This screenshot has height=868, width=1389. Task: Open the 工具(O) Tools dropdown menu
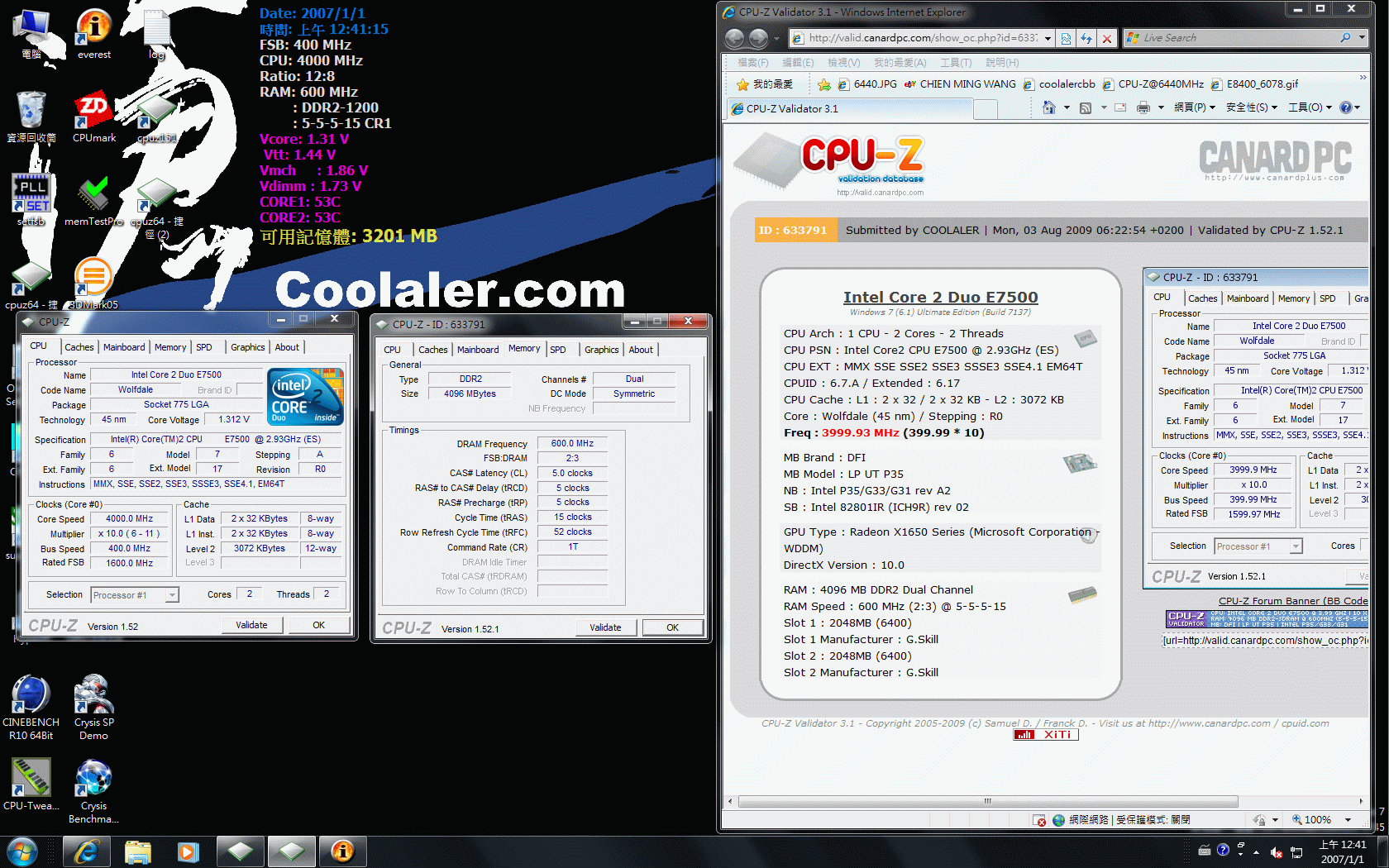1310,107
